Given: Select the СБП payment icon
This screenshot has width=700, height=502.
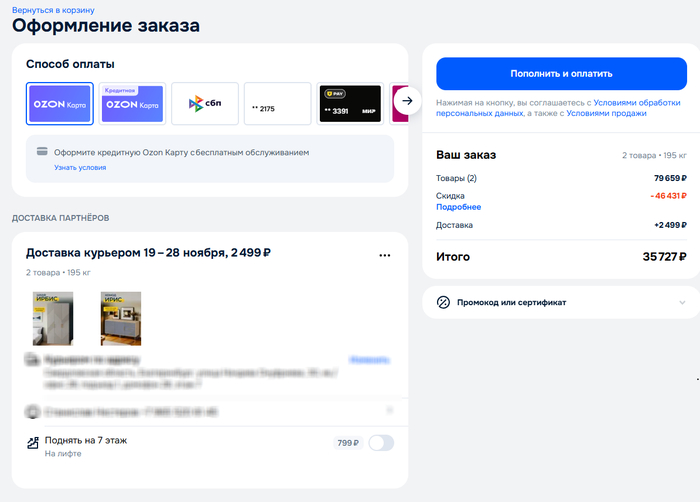Looking at the screenshot, I should [x=205, y=104].
